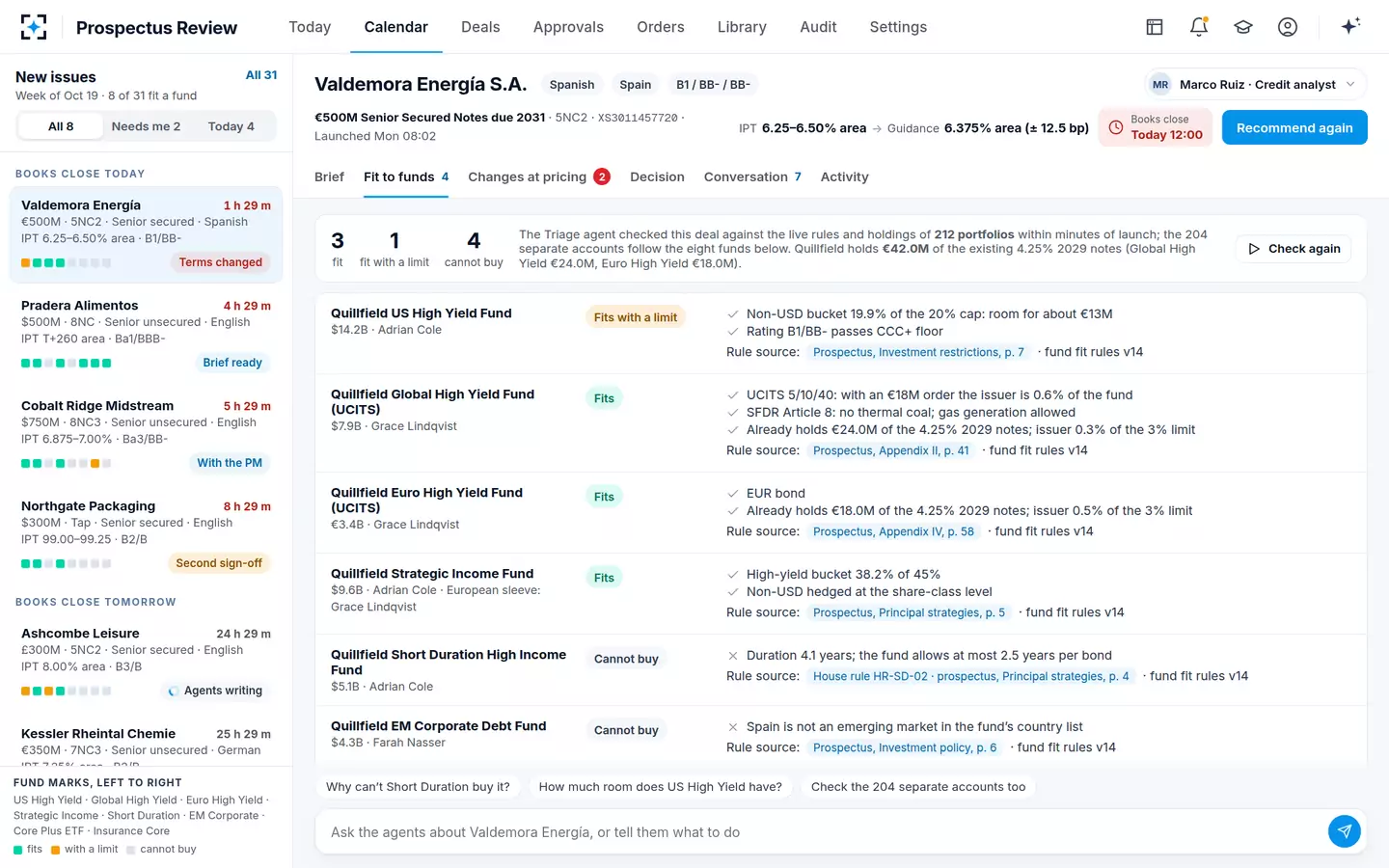Viewport: 1389px width, 868px height.
Task: Select the 'Needs me 2' filter
Action: (x=146, y=126)
